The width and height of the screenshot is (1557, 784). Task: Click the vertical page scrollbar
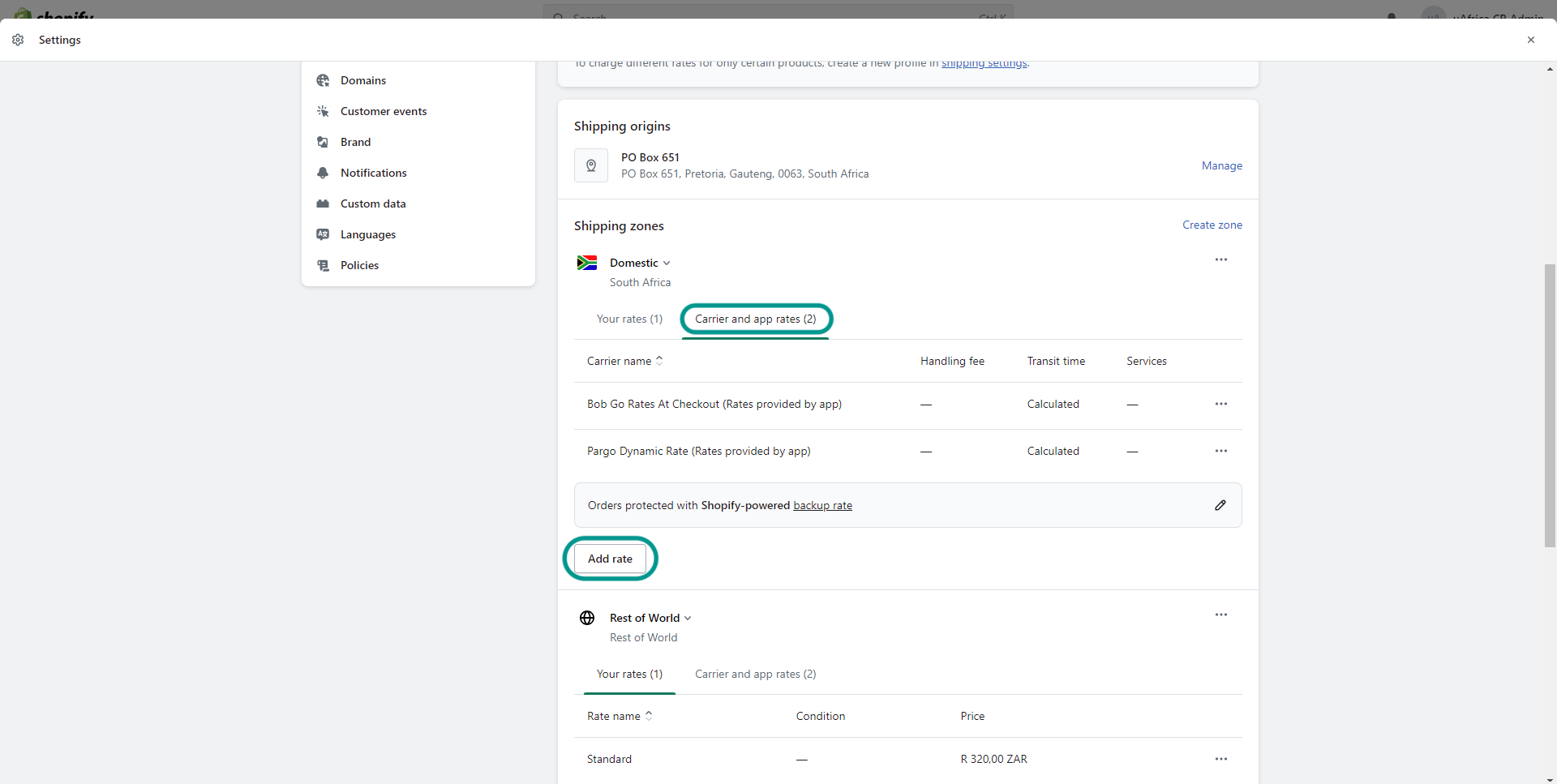click(x=1550, y=405)
